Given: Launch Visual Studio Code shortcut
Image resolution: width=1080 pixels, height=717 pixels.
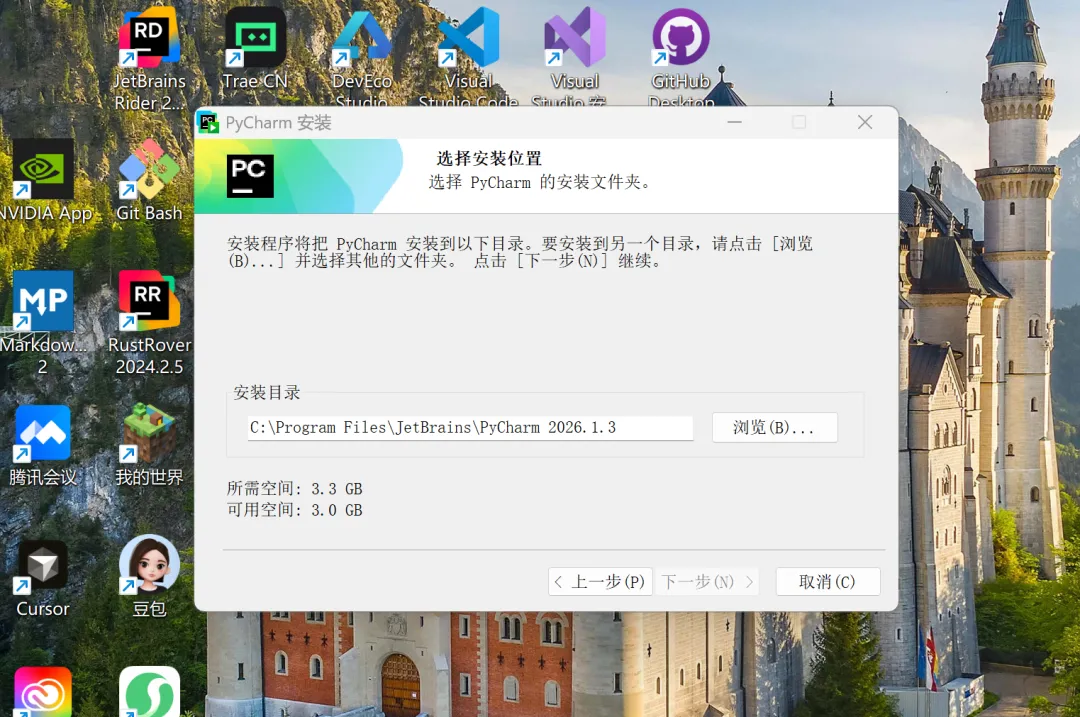Looking at the screenshot, I should click(x=468, y=58).
